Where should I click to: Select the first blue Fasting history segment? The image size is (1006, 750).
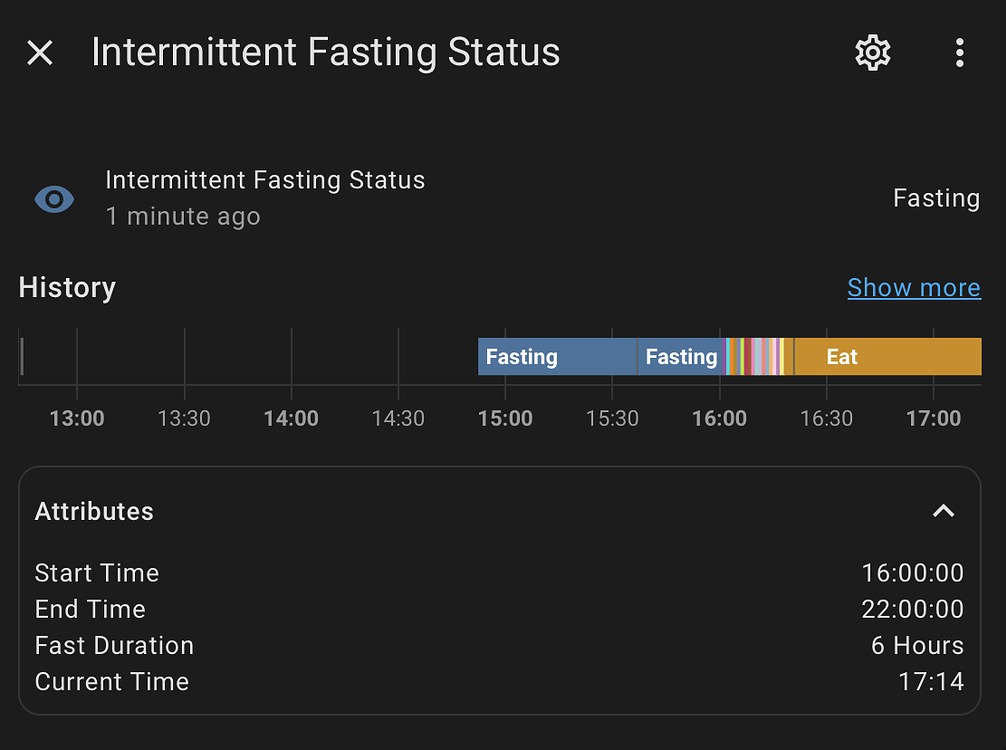(x=555, y=356)
